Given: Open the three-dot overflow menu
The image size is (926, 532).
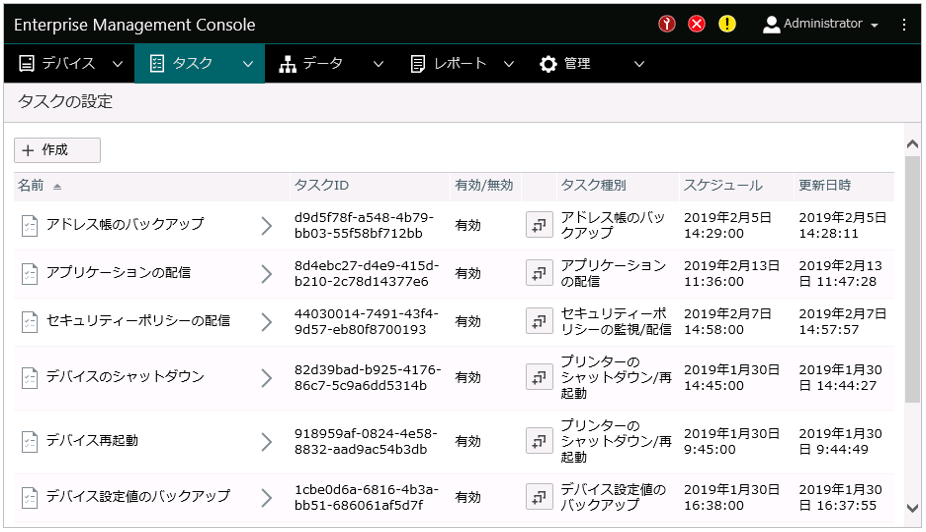Looking at the screenshot, I should click(x=905, y=24).
